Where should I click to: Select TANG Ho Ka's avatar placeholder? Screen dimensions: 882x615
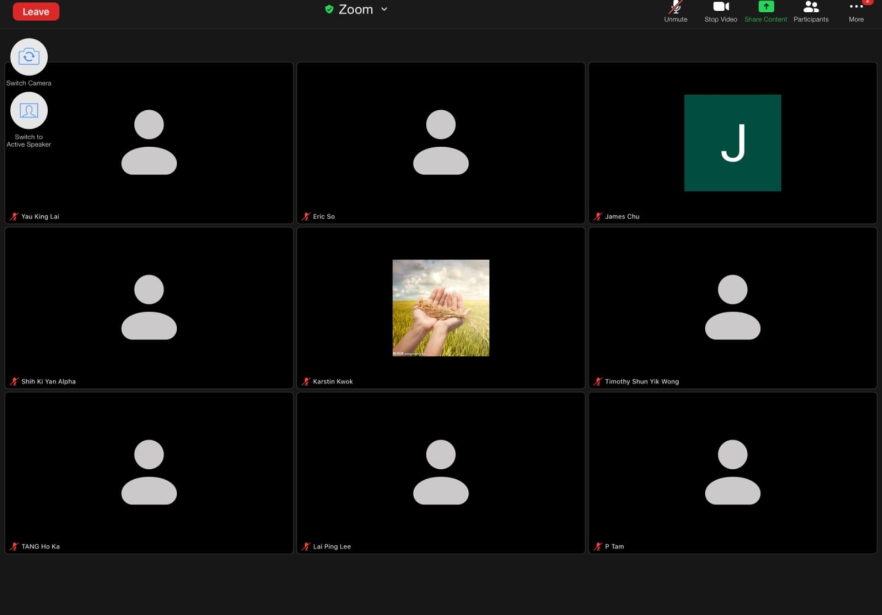149,472
